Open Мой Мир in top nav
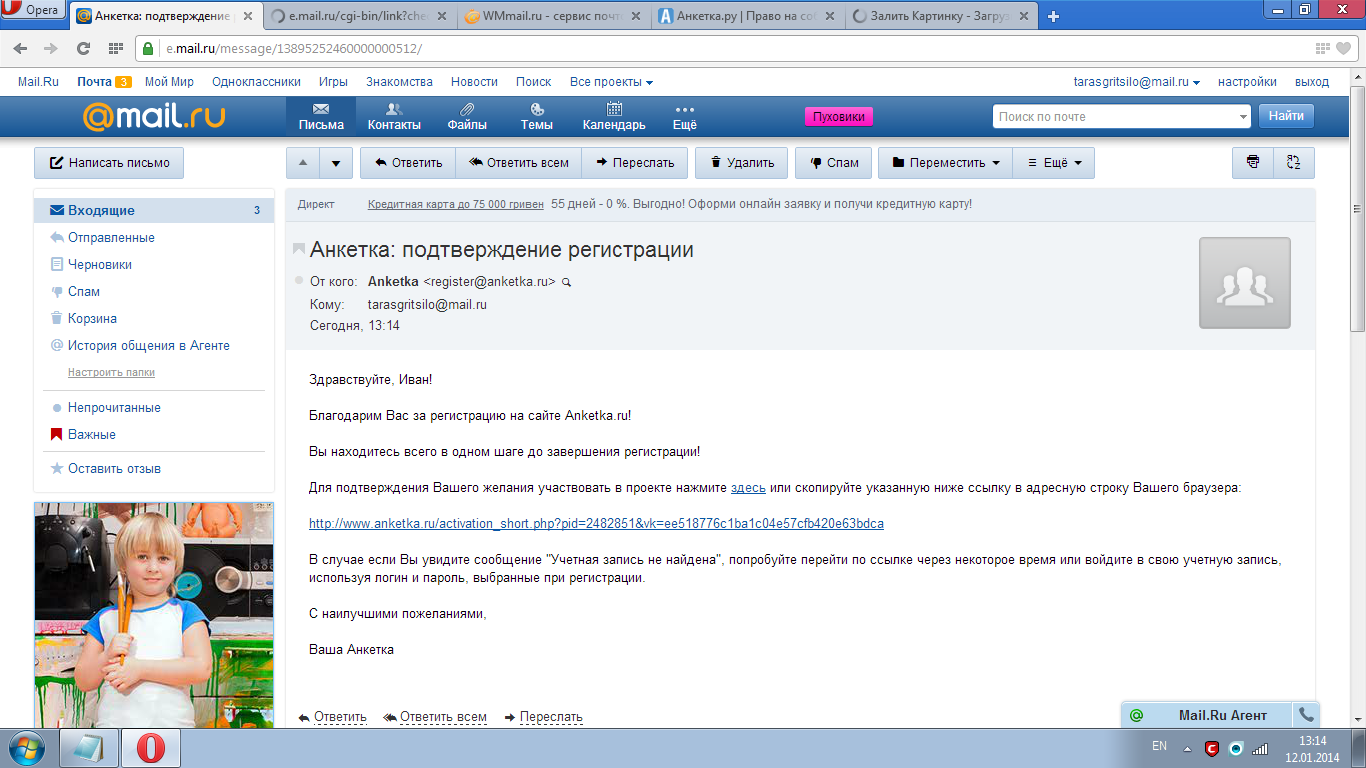 [169, 82]
